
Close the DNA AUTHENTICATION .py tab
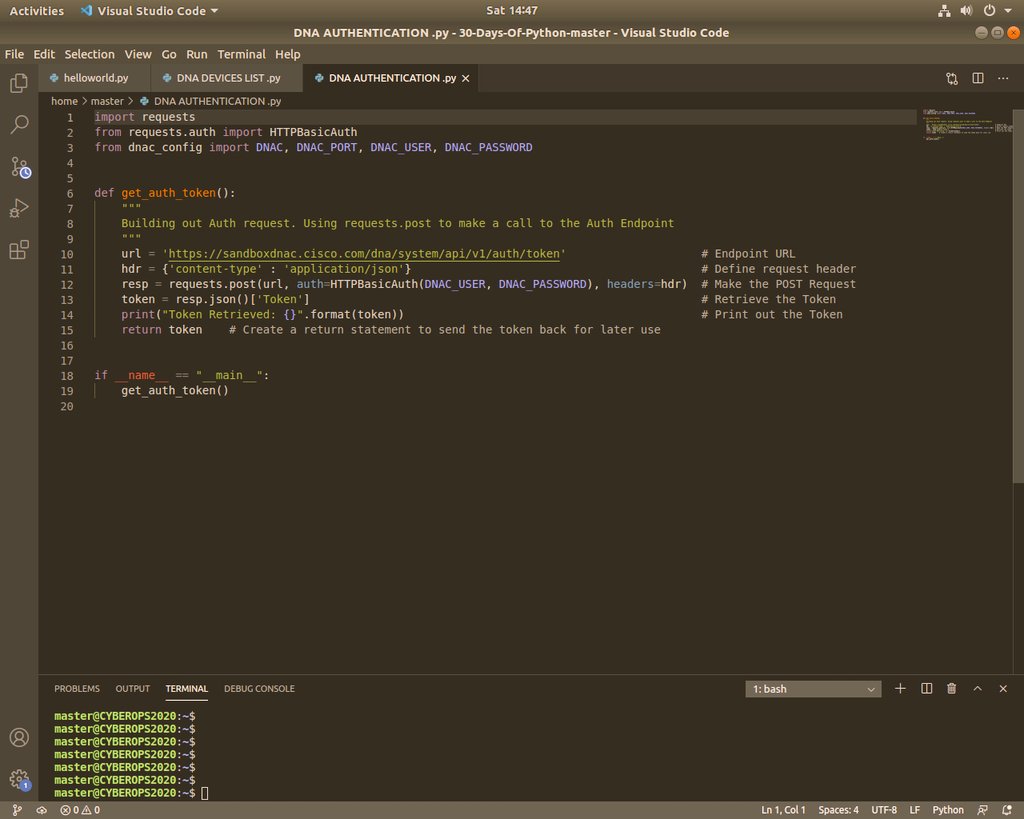pos(466,78)
